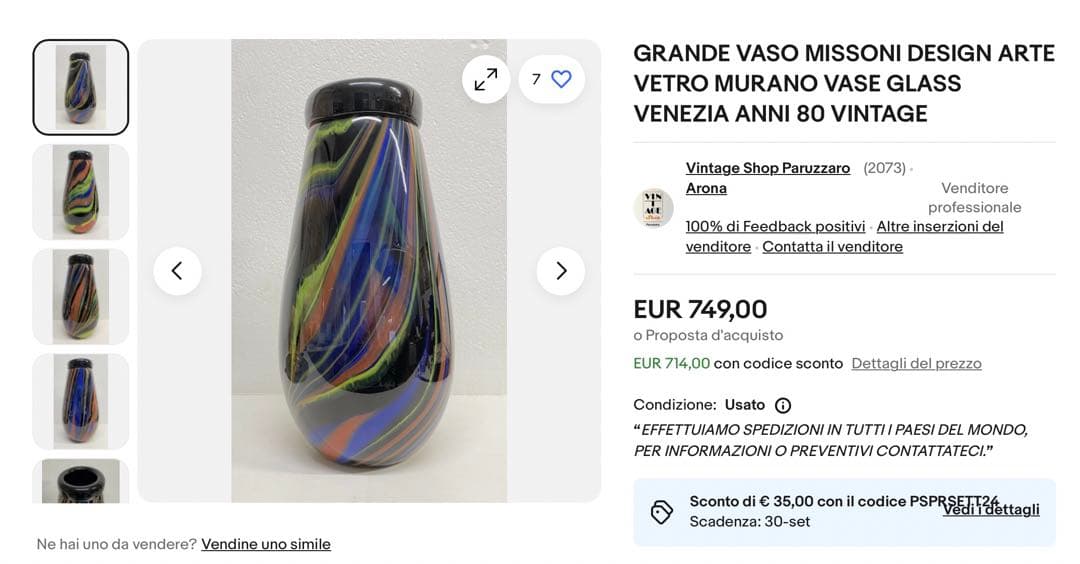Viewport: 1080px width, 564px height.
Task: View 100% di Feedback positivi
Action: point(775,227)
